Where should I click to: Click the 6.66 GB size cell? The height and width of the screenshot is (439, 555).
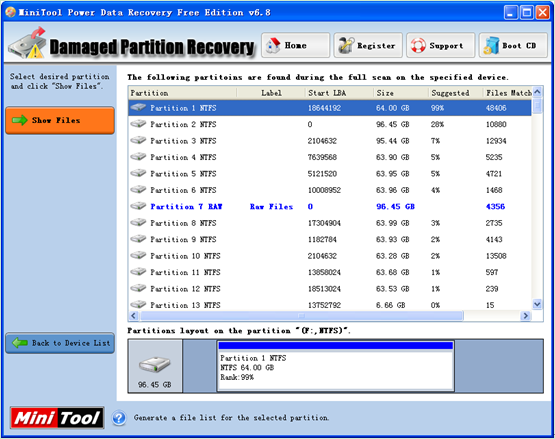[390, 305]
